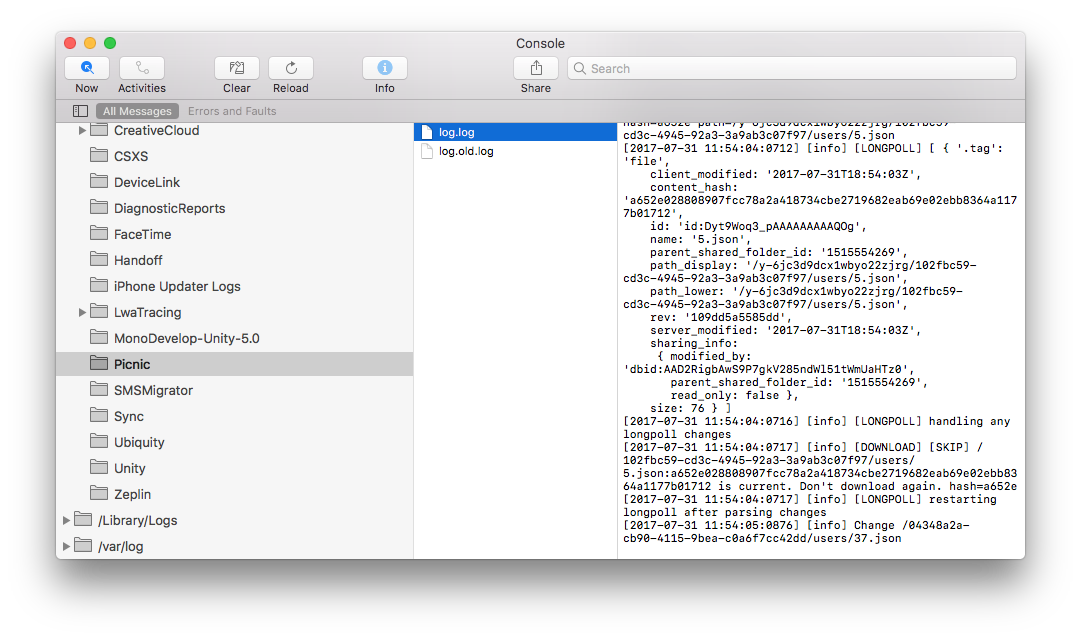Expand the LwaTracing folder triangle
Viewport: 1081px width, 639px height.
tap(82, 313)
